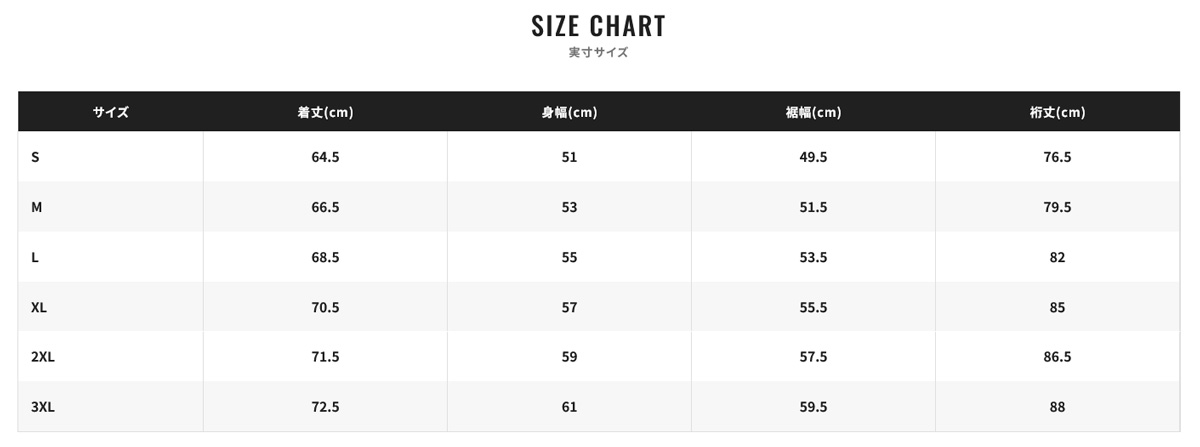
Task: Click the 71.5 length value for 2XL
Action: point(325,357)
